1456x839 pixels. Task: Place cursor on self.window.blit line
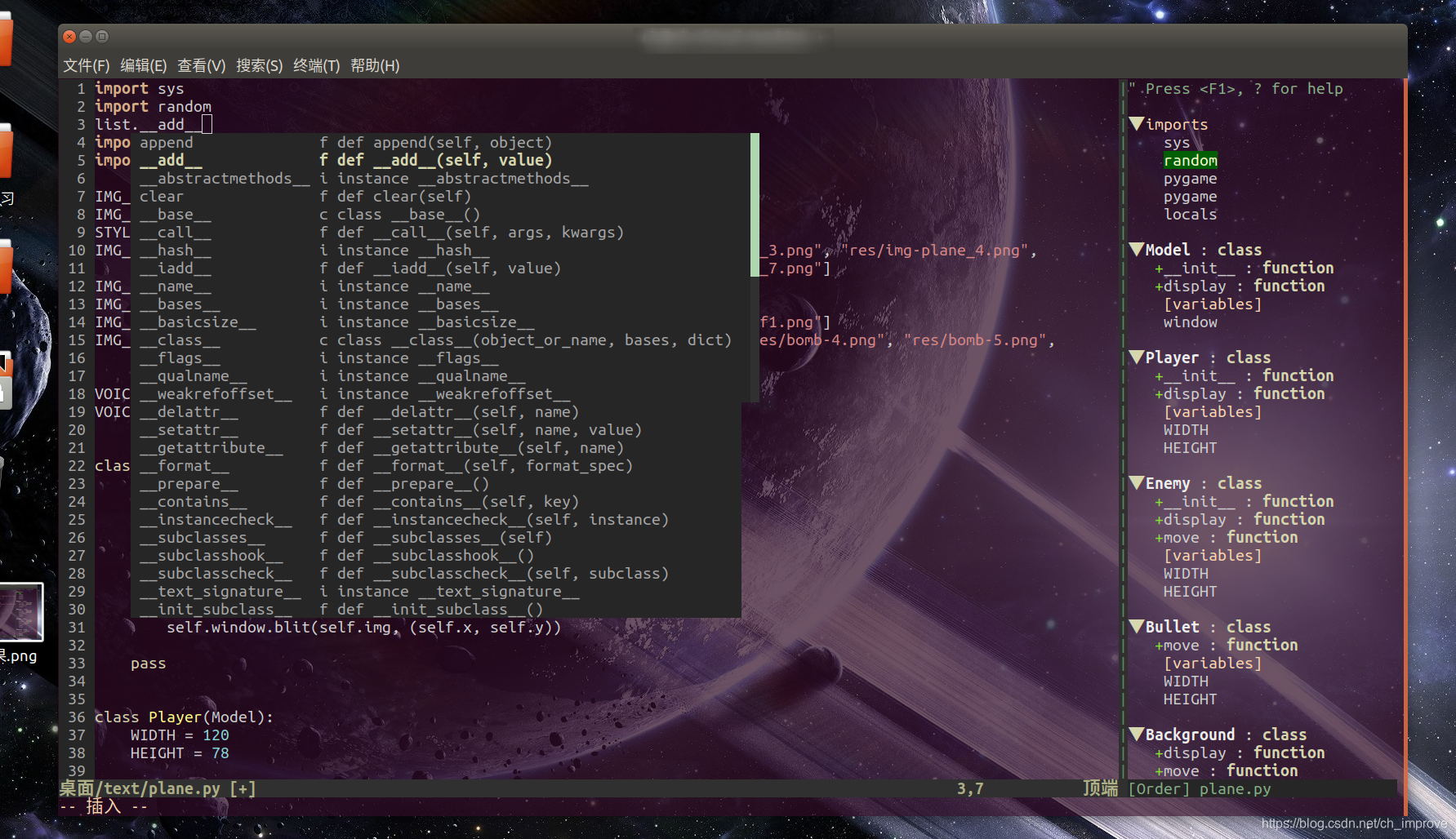click(364, 627)
